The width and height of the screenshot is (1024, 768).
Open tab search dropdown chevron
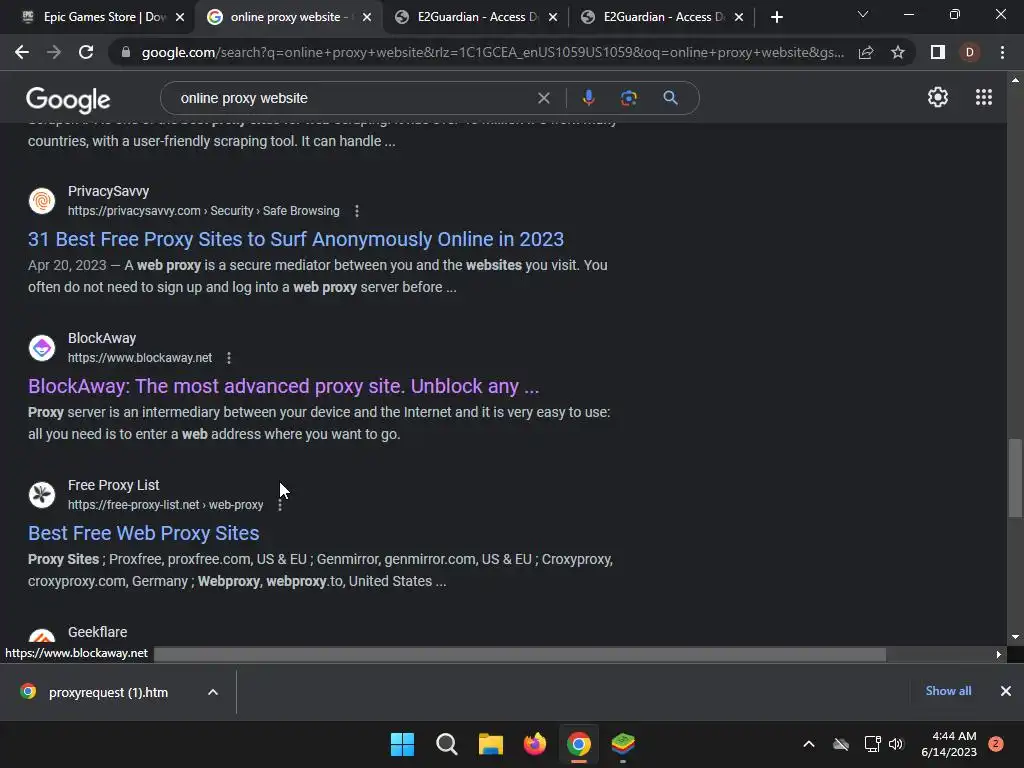point(863,14)
